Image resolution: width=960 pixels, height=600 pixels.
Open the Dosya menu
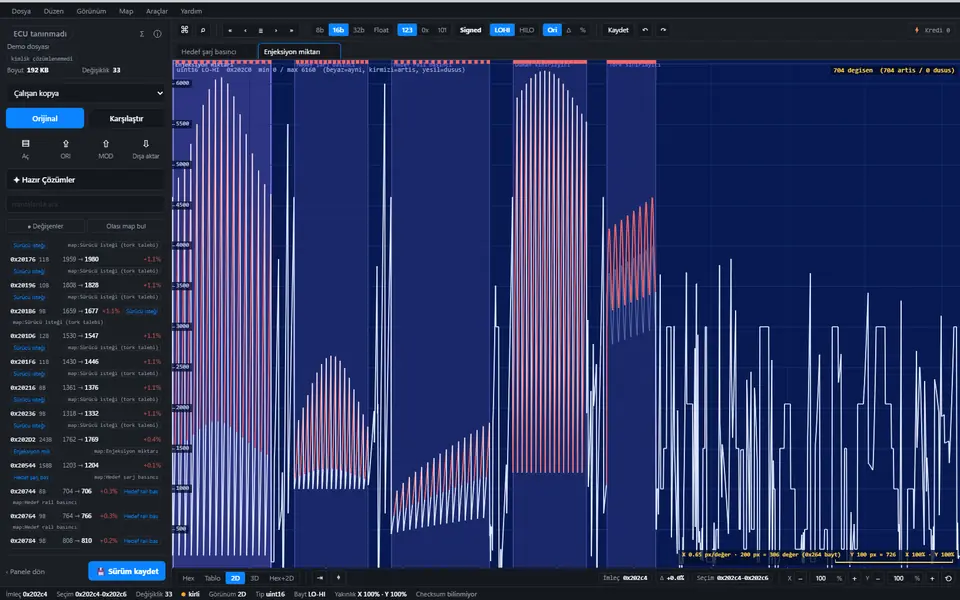point(21,11)
